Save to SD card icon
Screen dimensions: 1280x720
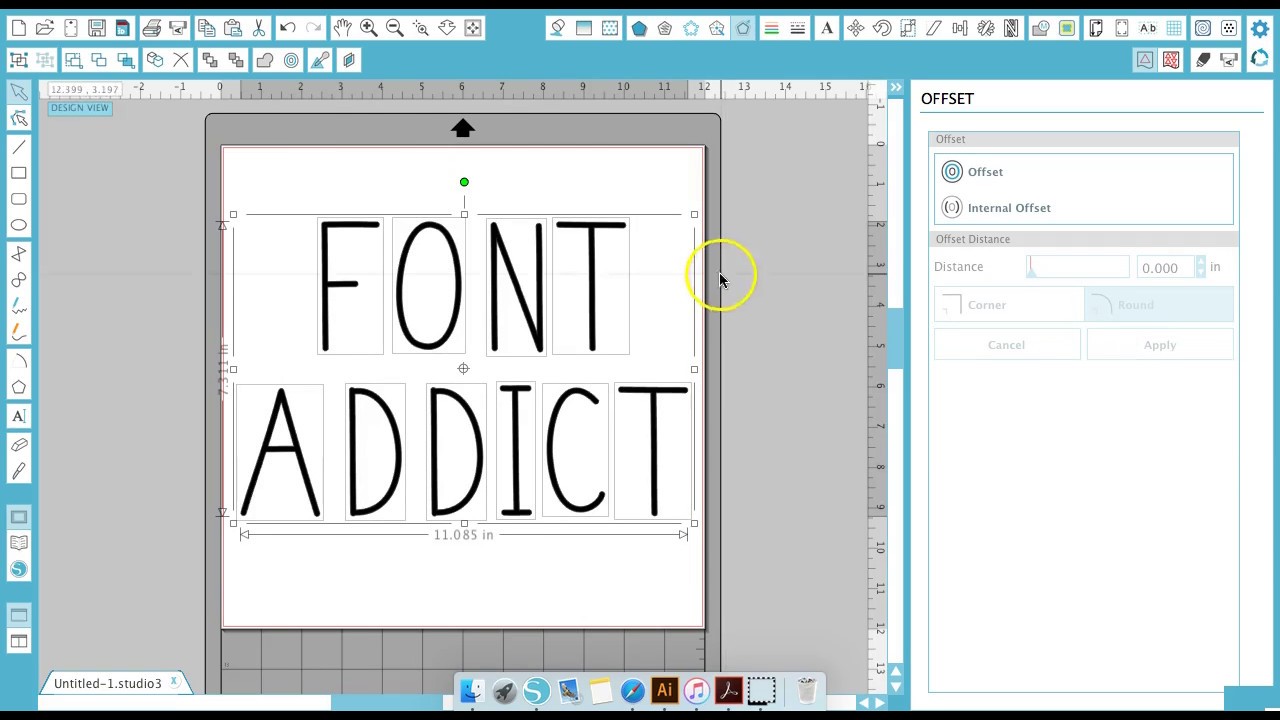click(x=123, y=28)
